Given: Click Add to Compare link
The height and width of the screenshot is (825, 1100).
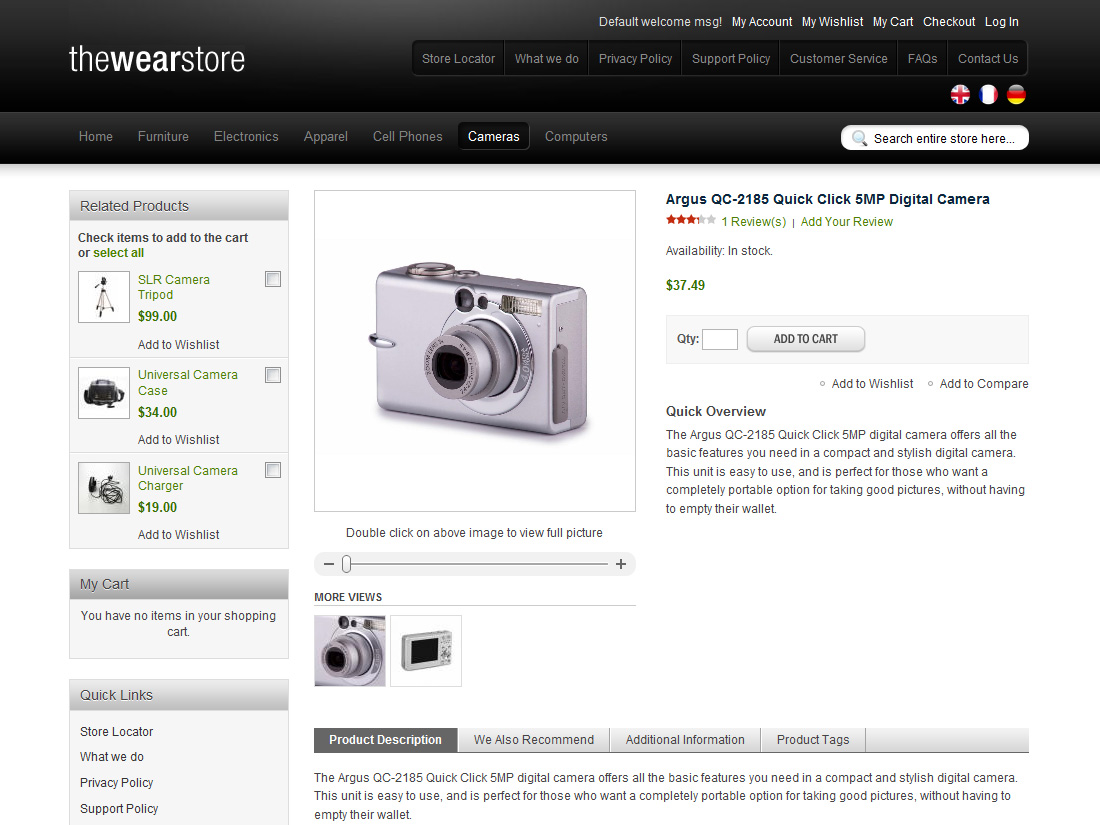Looking at the screenshot, I should pyautogui.click(x=984, y=384).
